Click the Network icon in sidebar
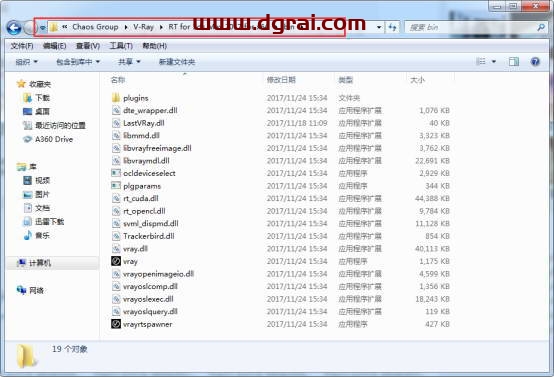The height and width of the screenshot is (377, 554). point(21,290)
